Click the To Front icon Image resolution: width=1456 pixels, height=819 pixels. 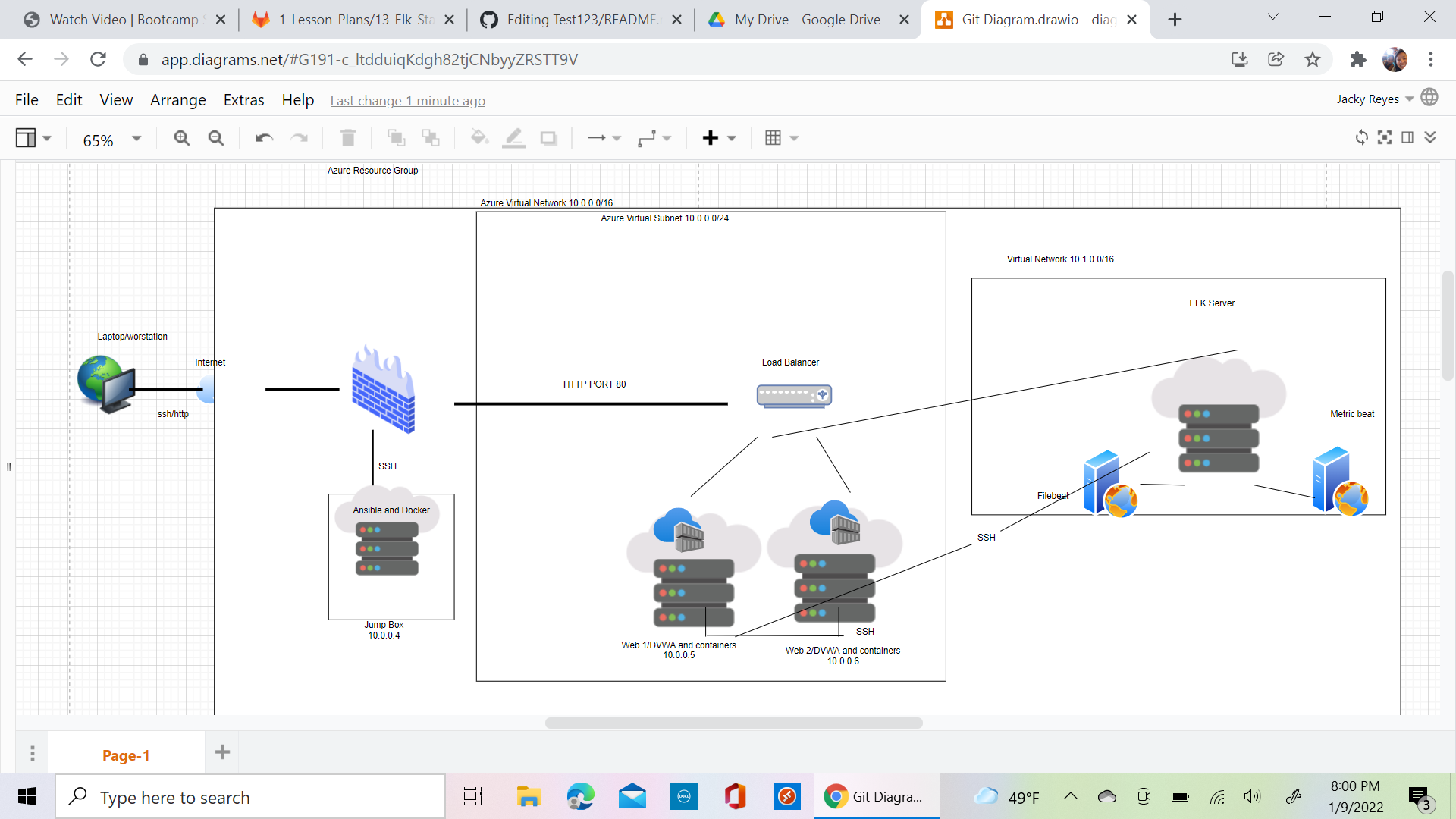[x=397, y=138]
